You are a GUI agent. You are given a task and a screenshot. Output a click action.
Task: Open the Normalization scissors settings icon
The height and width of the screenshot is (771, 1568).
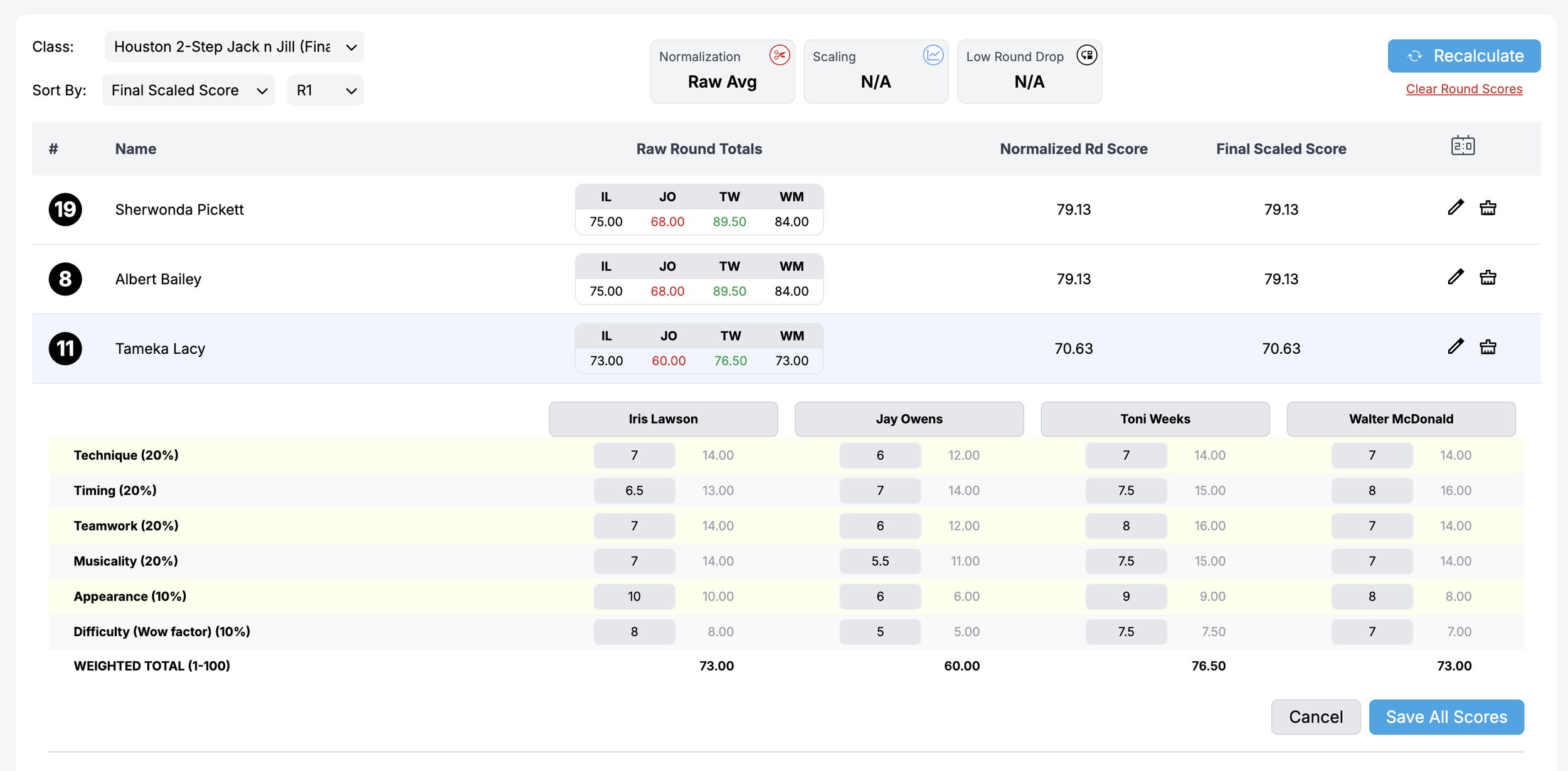779,55
